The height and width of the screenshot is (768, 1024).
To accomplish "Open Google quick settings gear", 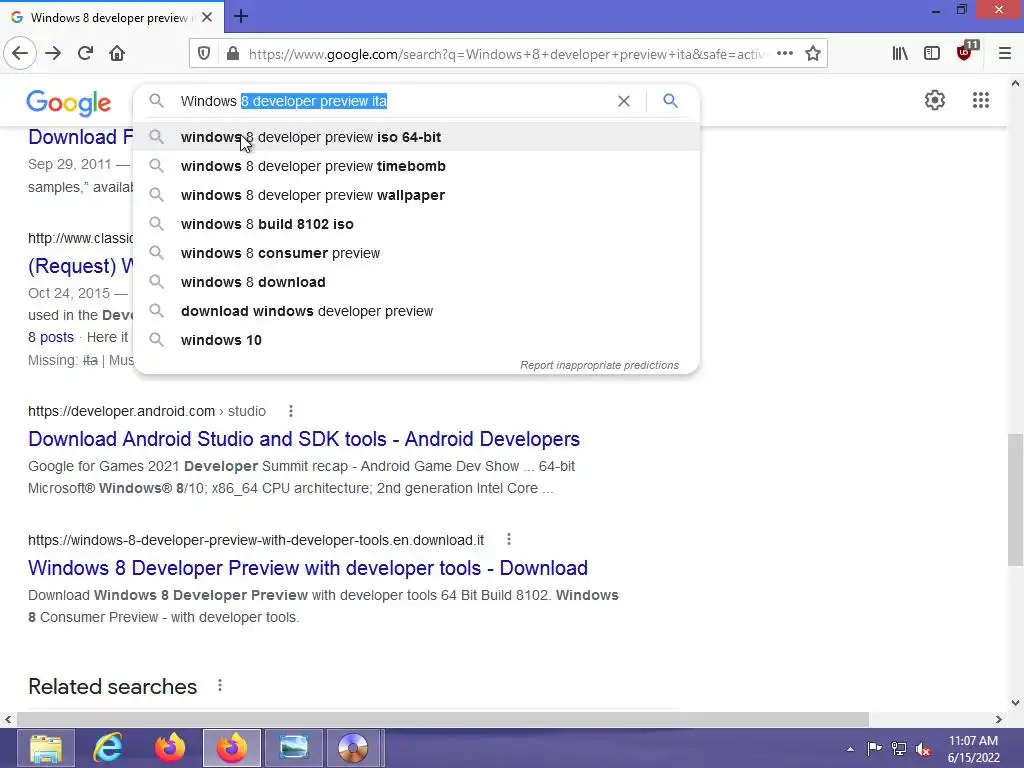I will (x=935, y=100).
